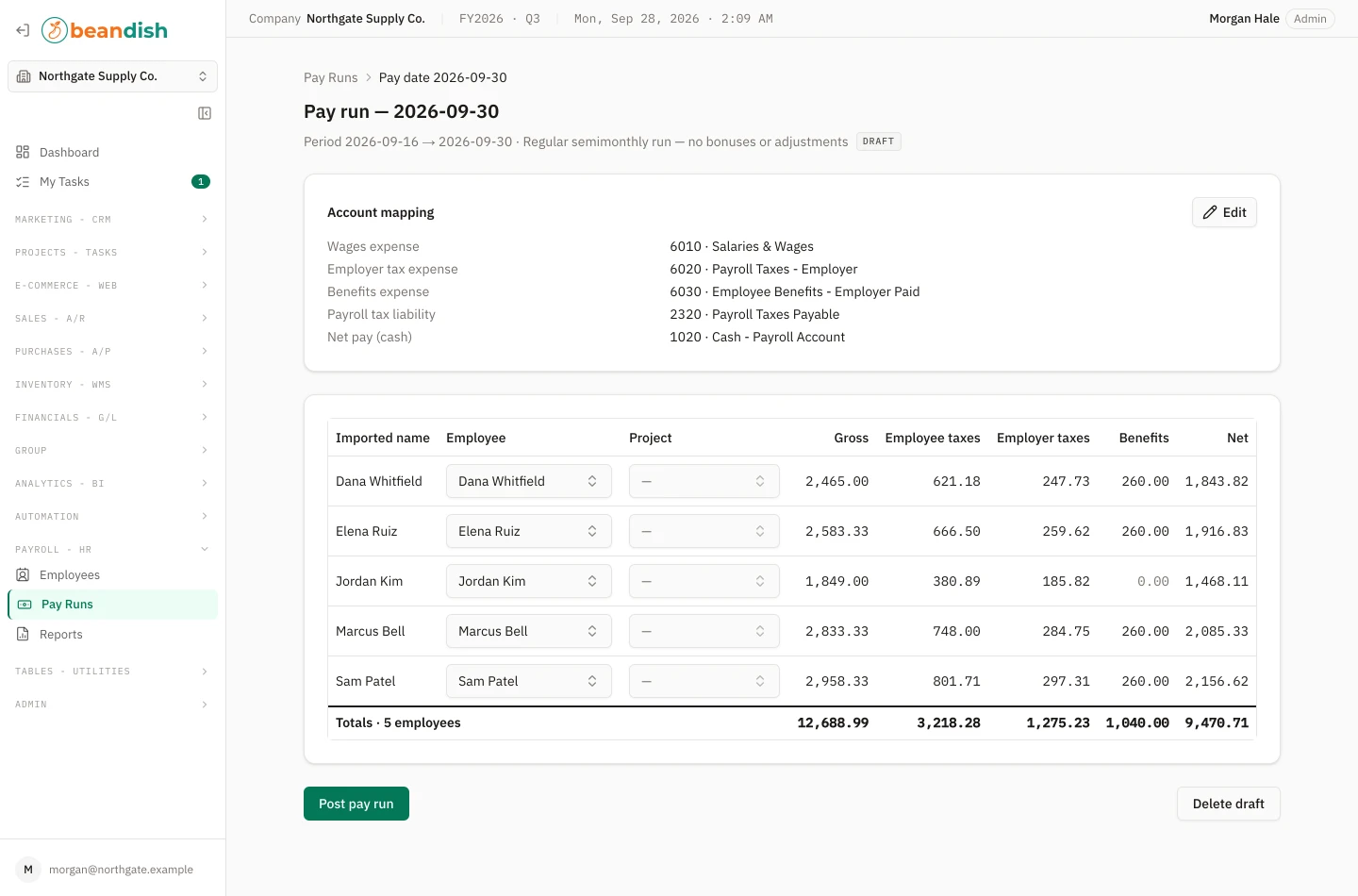Expand the Admin section
The image size is (1358, 896).
tap(112, 705)
